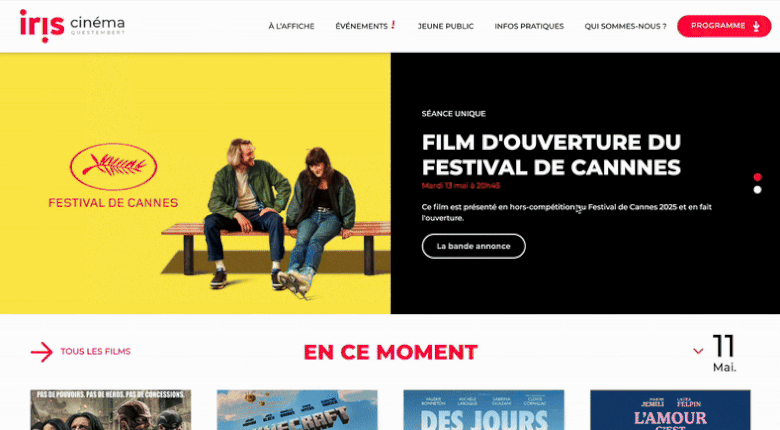
Task: Expand the date chevron next to 11 Mai
Action: coord(698,351)
